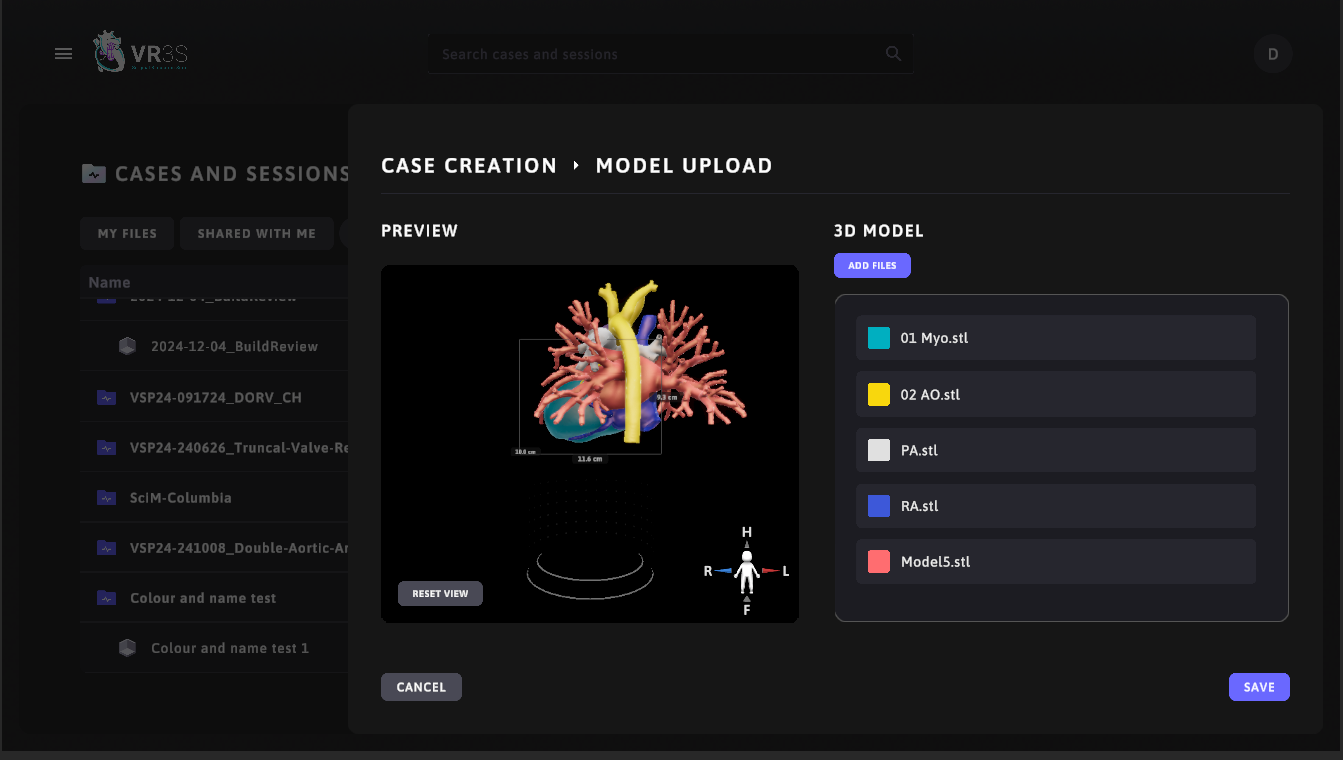Select the VSP24-091724_DORV_CH case folder

click(x=215, y=398)
